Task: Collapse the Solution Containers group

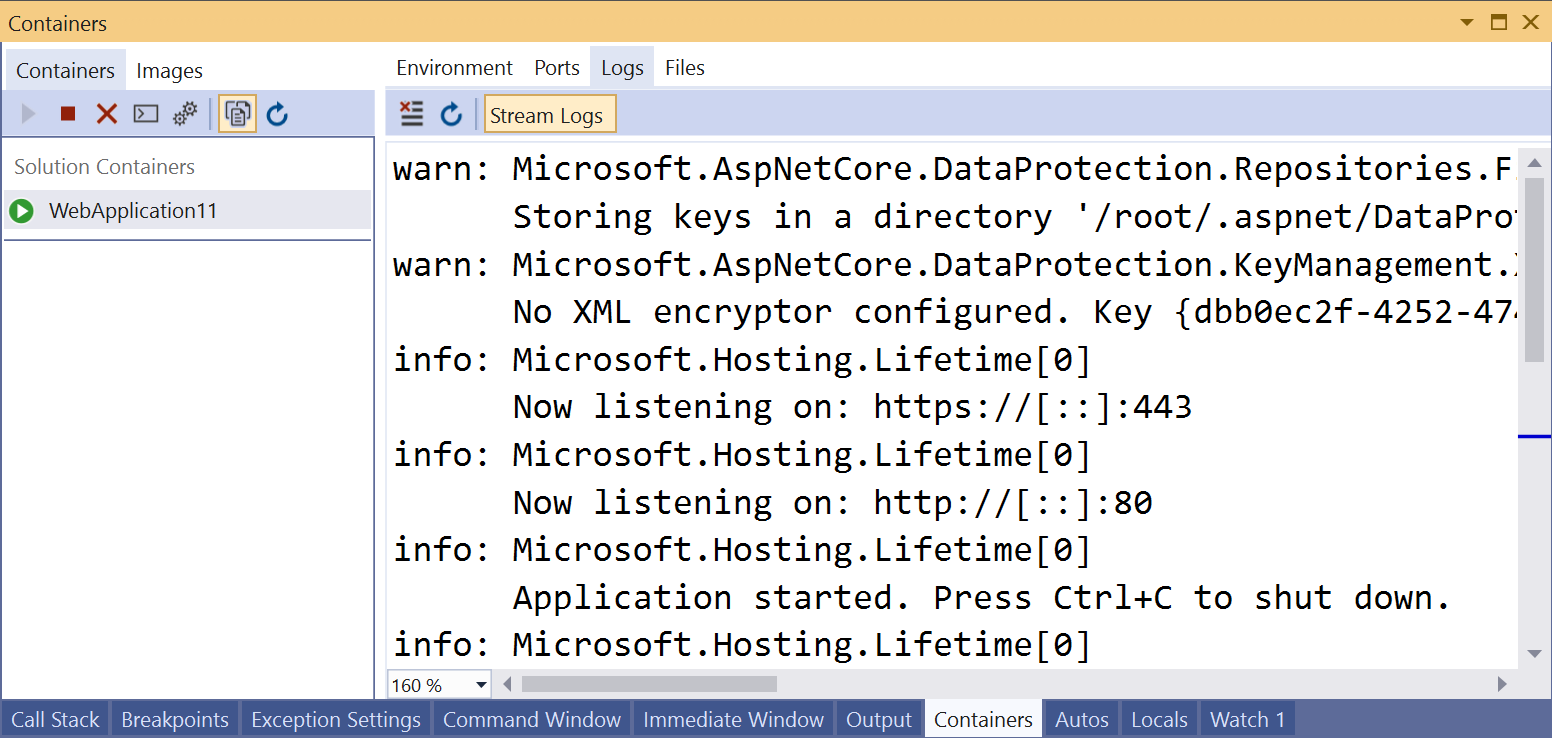Action: [x=104, y=167]
